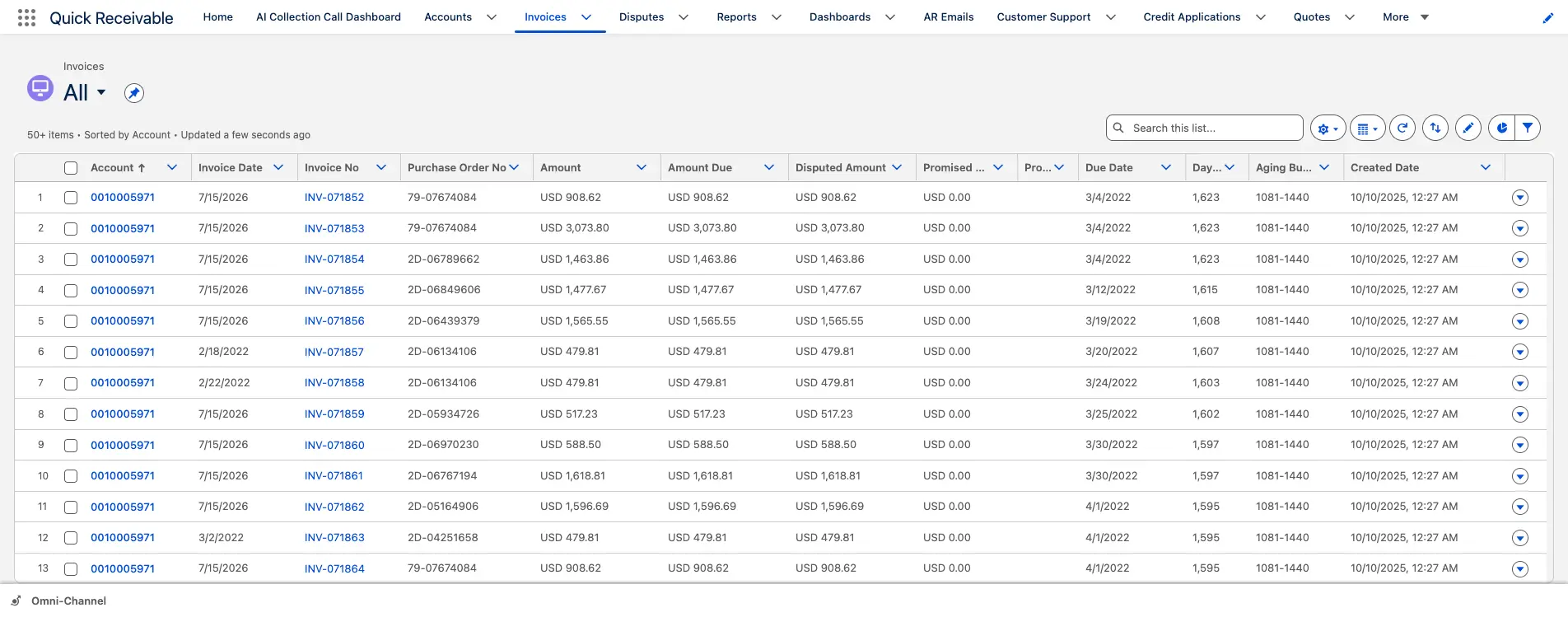The height and width of the screenshot is (617, 1568).
Task: Open Invoice Date column actions chevron
Action: (x=278, y=167)
